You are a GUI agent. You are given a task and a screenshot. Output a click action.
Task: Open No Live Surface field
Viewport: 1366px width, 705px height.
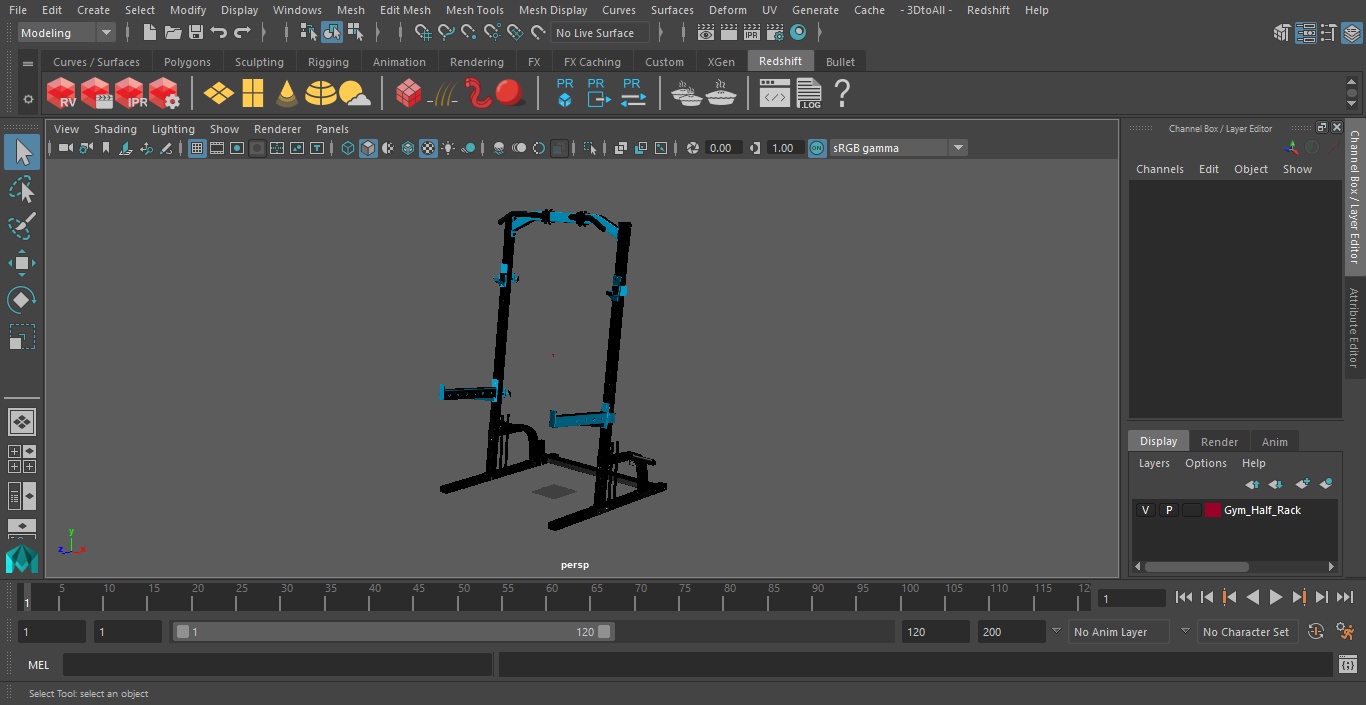tap(600, 33)
